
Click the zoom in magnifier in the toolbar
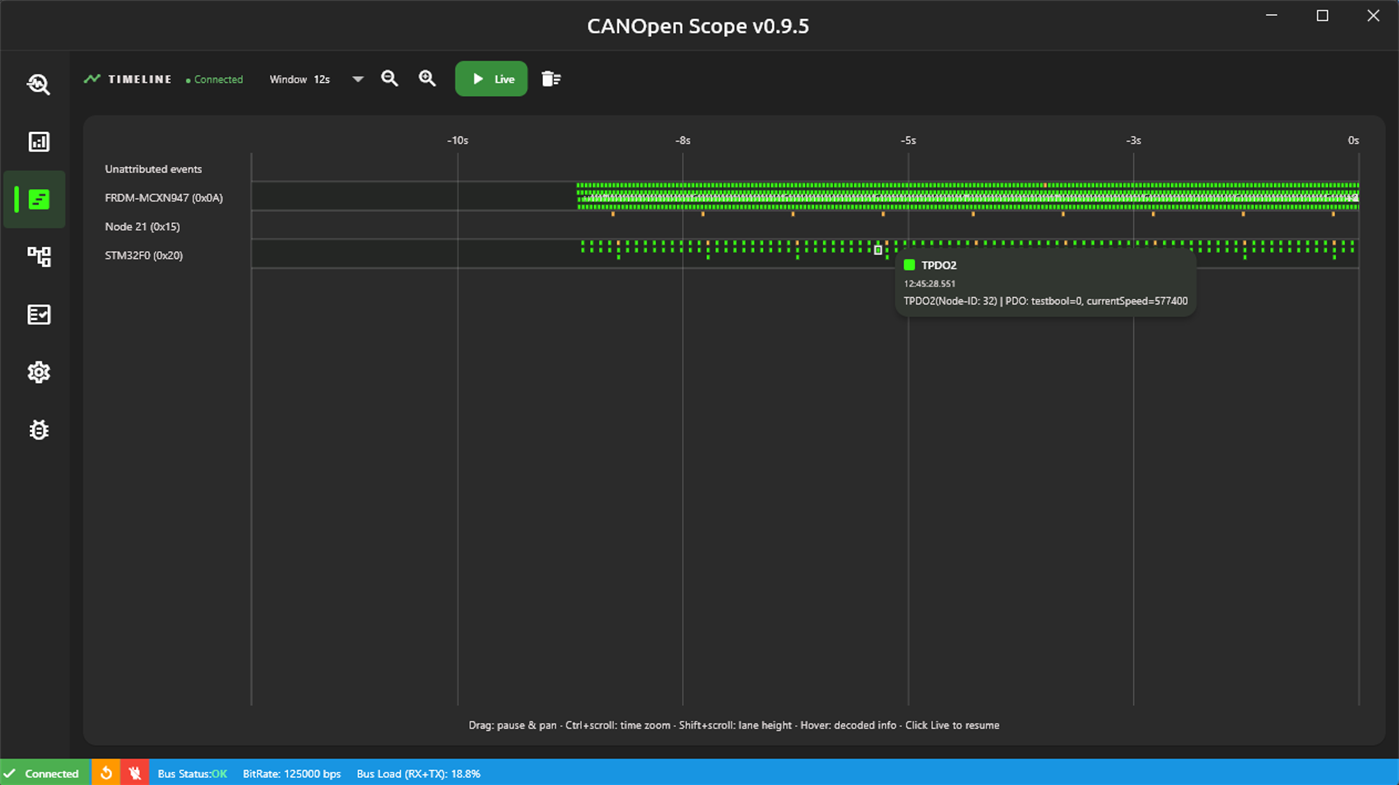(x=427, y=79)
